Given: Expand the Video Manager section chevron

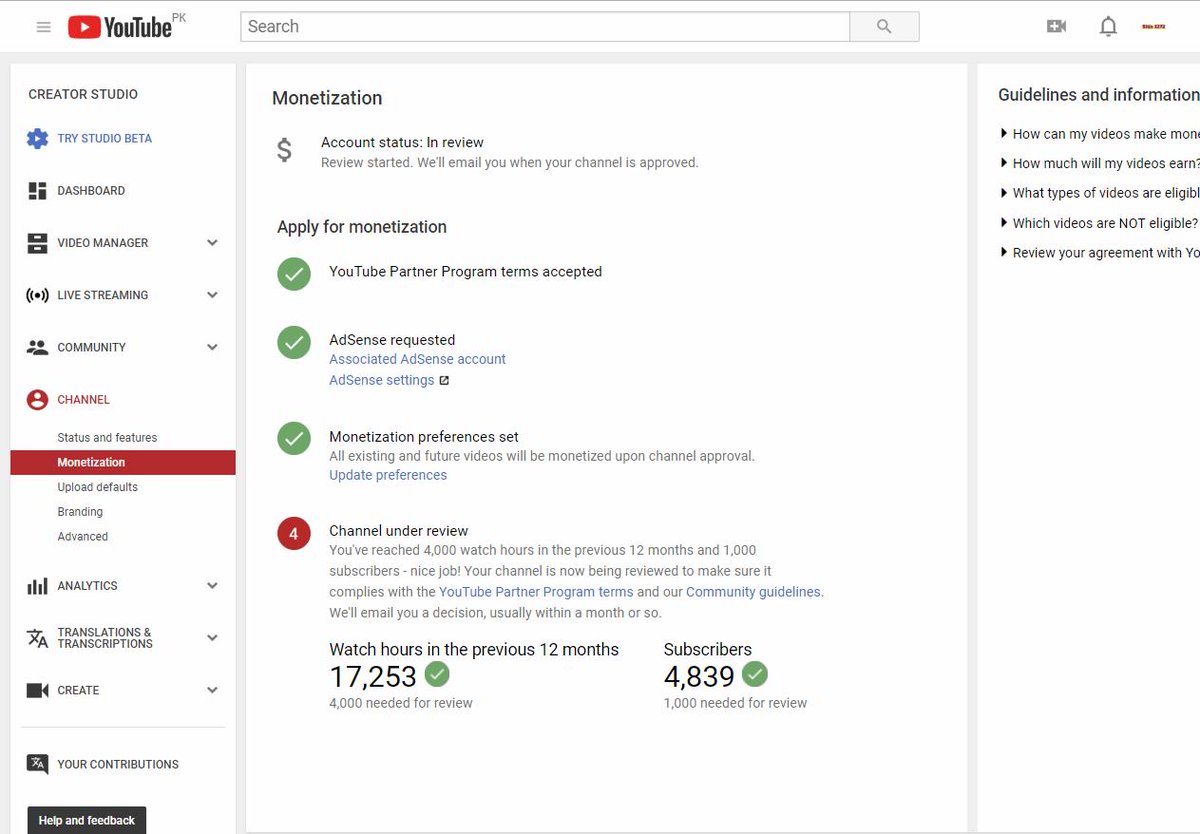Looking at the screenshot, I should (212, 243).
